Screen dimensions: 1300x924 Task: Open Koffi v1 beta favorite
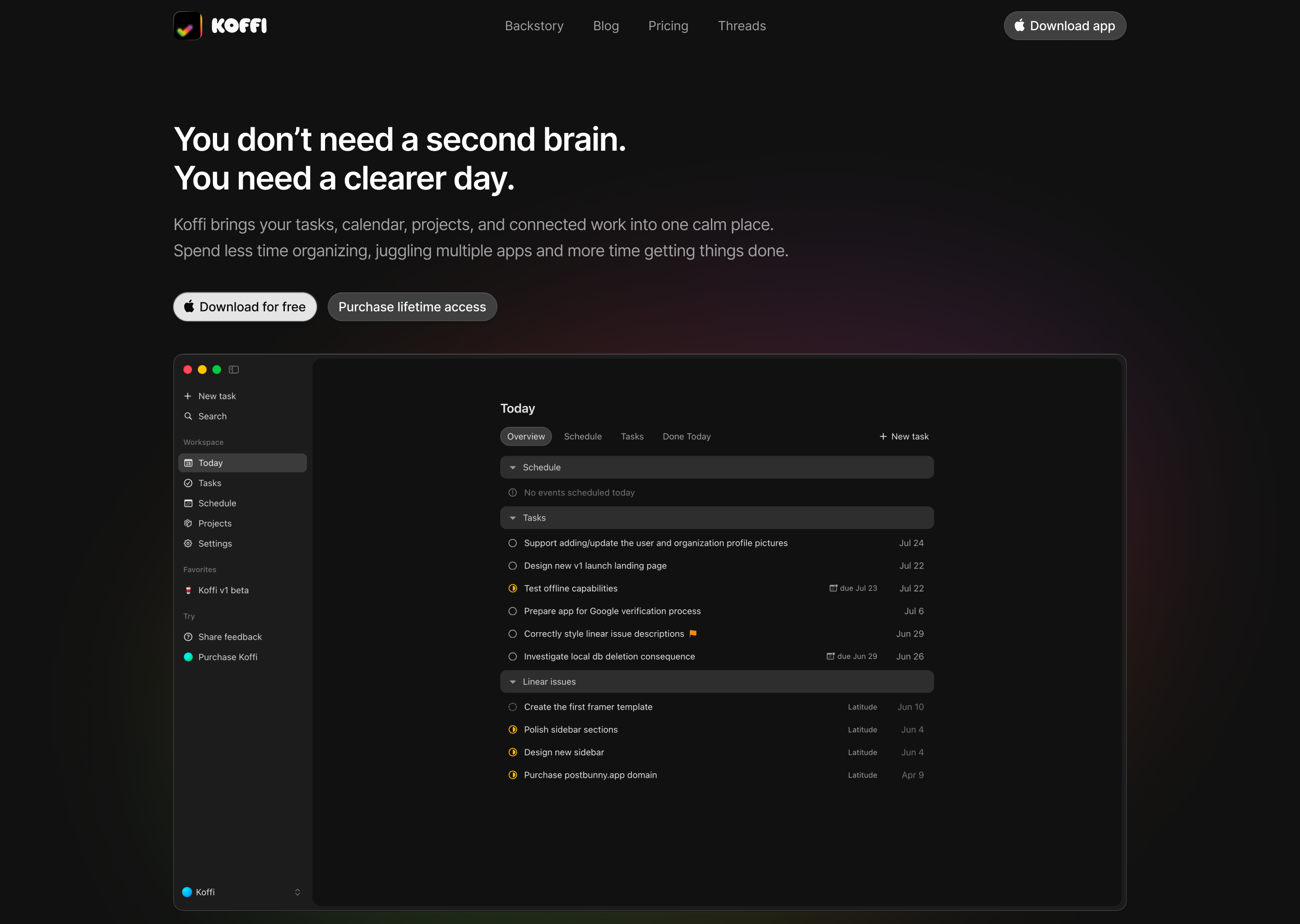(x=243, y=591)
